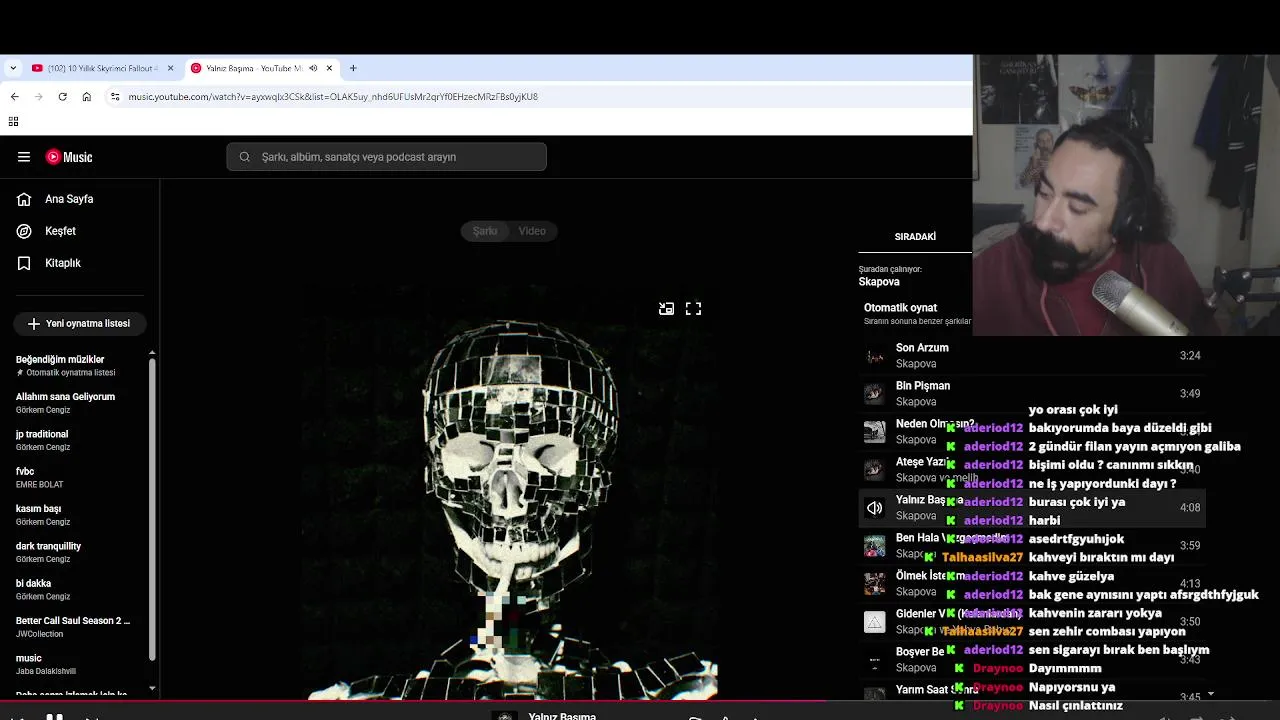Open the Skapova playing-from link
This screenshot has width=1280, height=720.
click(x=879, y=282)
